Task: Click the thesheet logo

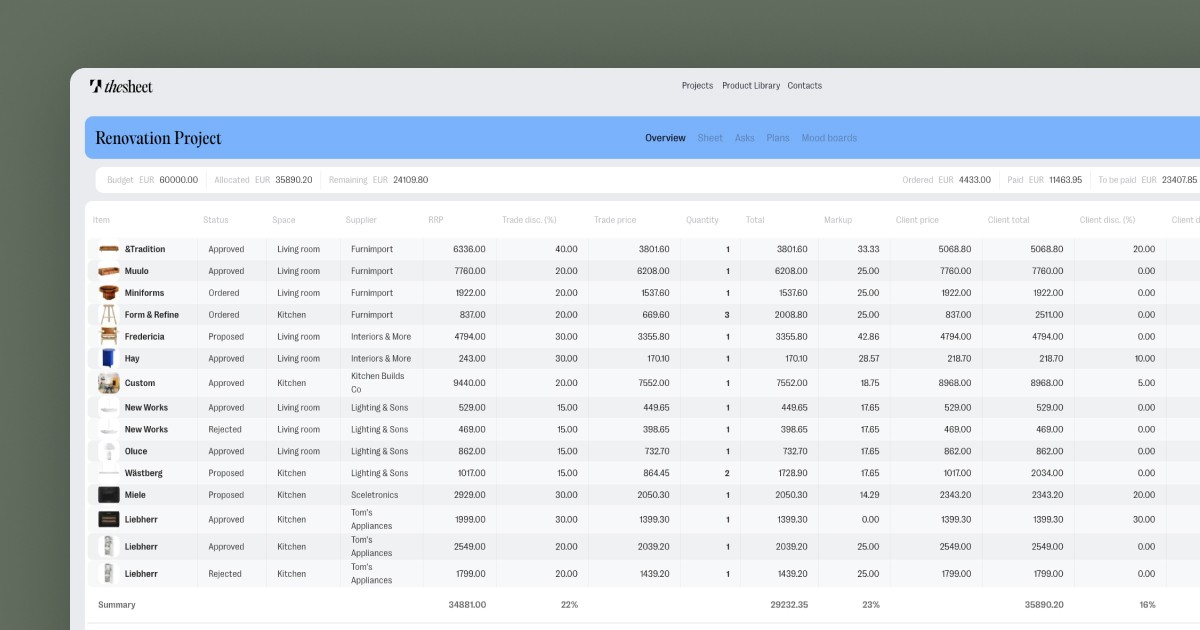Action: [121, 86]
